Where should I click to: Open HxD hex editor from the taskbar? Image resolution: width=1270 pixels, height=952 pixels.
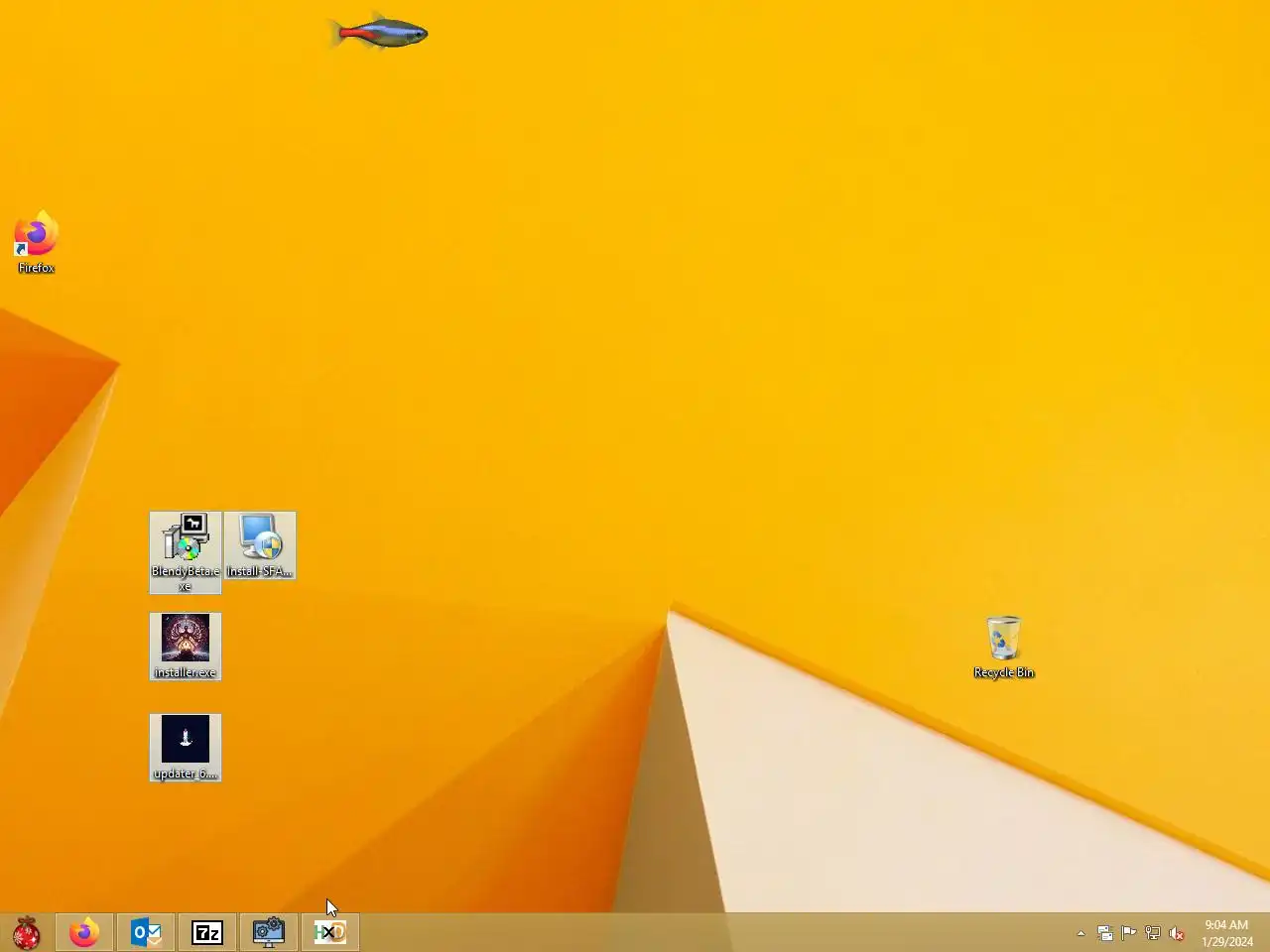330,932
